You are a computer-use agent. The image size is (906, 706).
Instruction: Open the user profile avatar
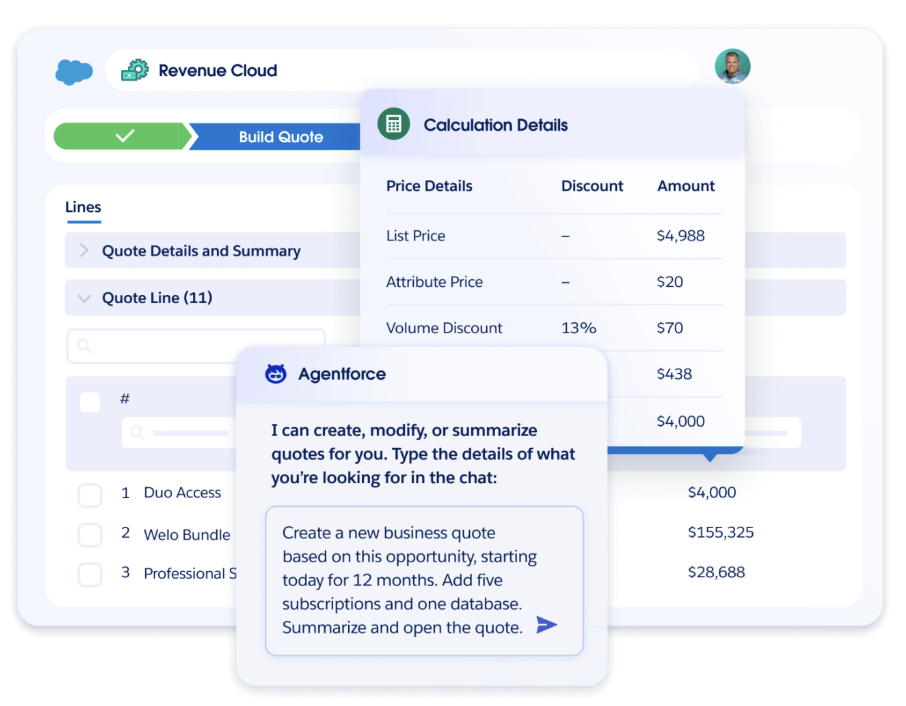[x=732, y=66]
